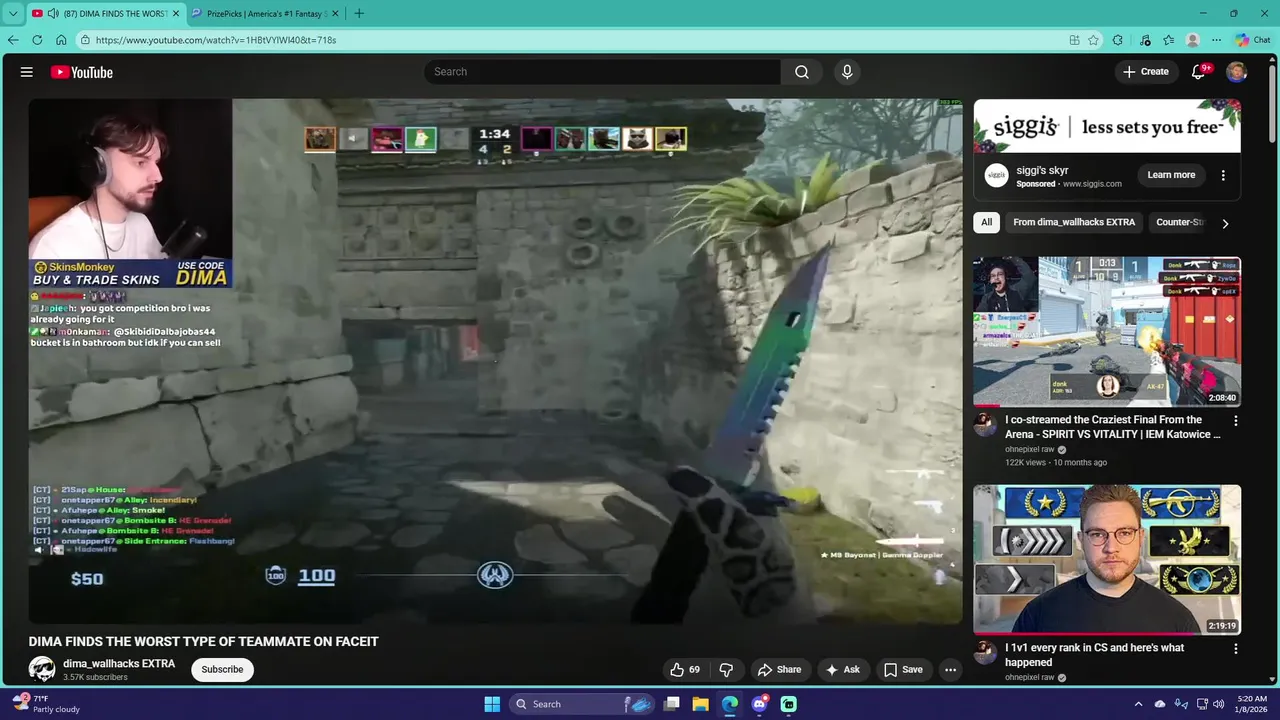The image size is (1280, 720).
Task: Open the browser home page
Action: point(61,40)
